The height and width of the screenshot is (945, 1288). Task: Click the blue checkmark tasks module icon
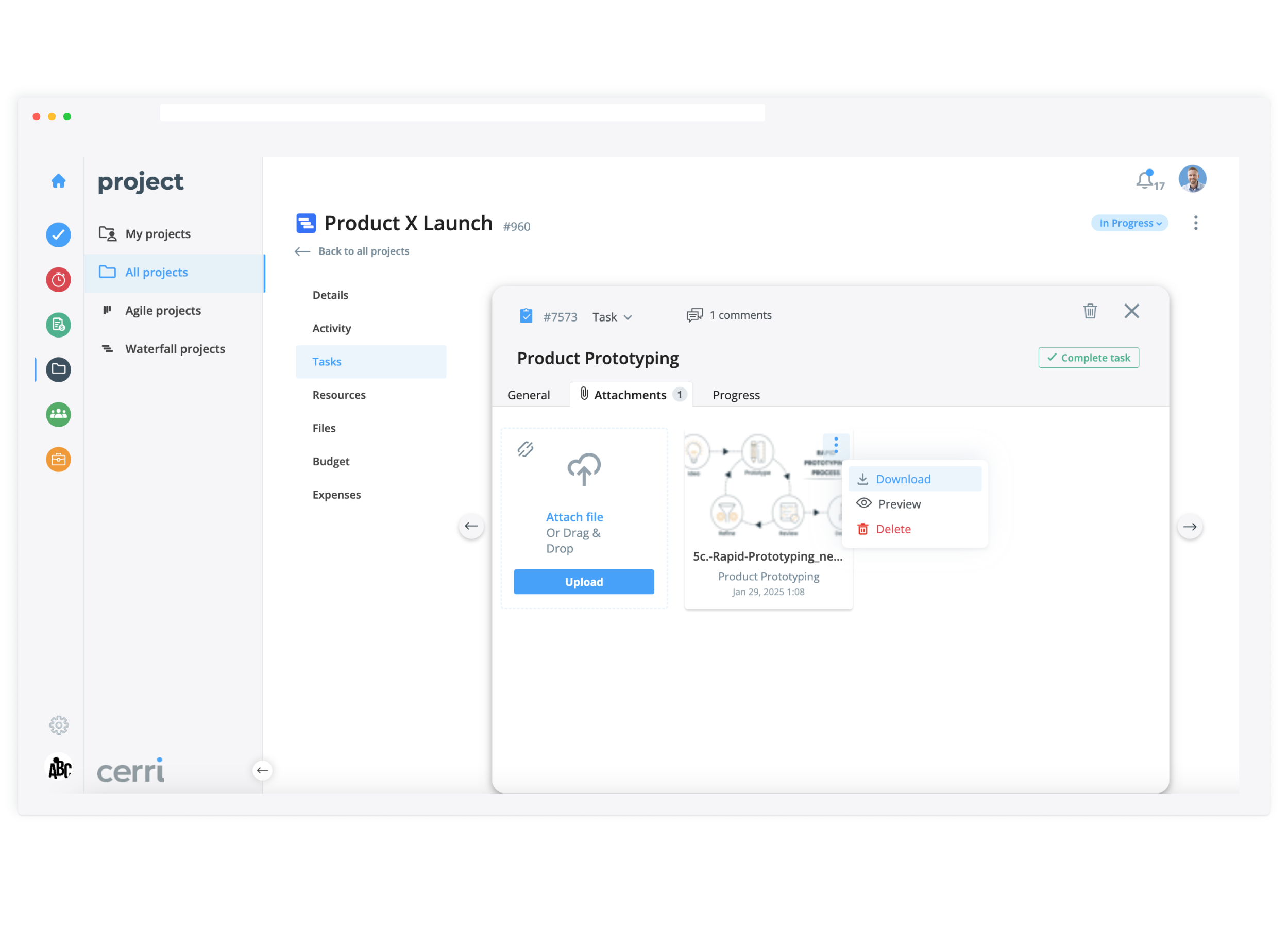click(58, 234)
